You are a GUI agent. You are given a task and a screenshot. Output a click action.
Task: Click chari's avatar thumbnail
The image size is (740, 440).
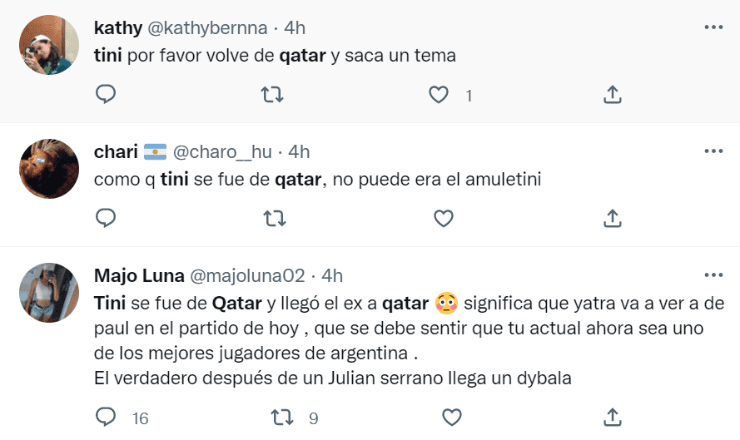coord(49,169)
